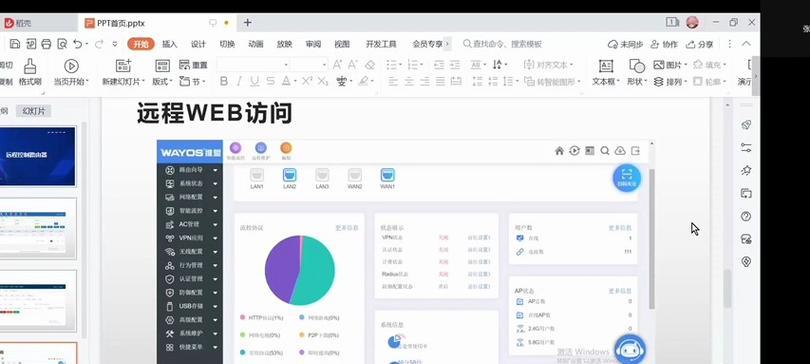Click the 协作 collaborate button
Viewport: 810px width, 364px height.
(x=664, y=44)
